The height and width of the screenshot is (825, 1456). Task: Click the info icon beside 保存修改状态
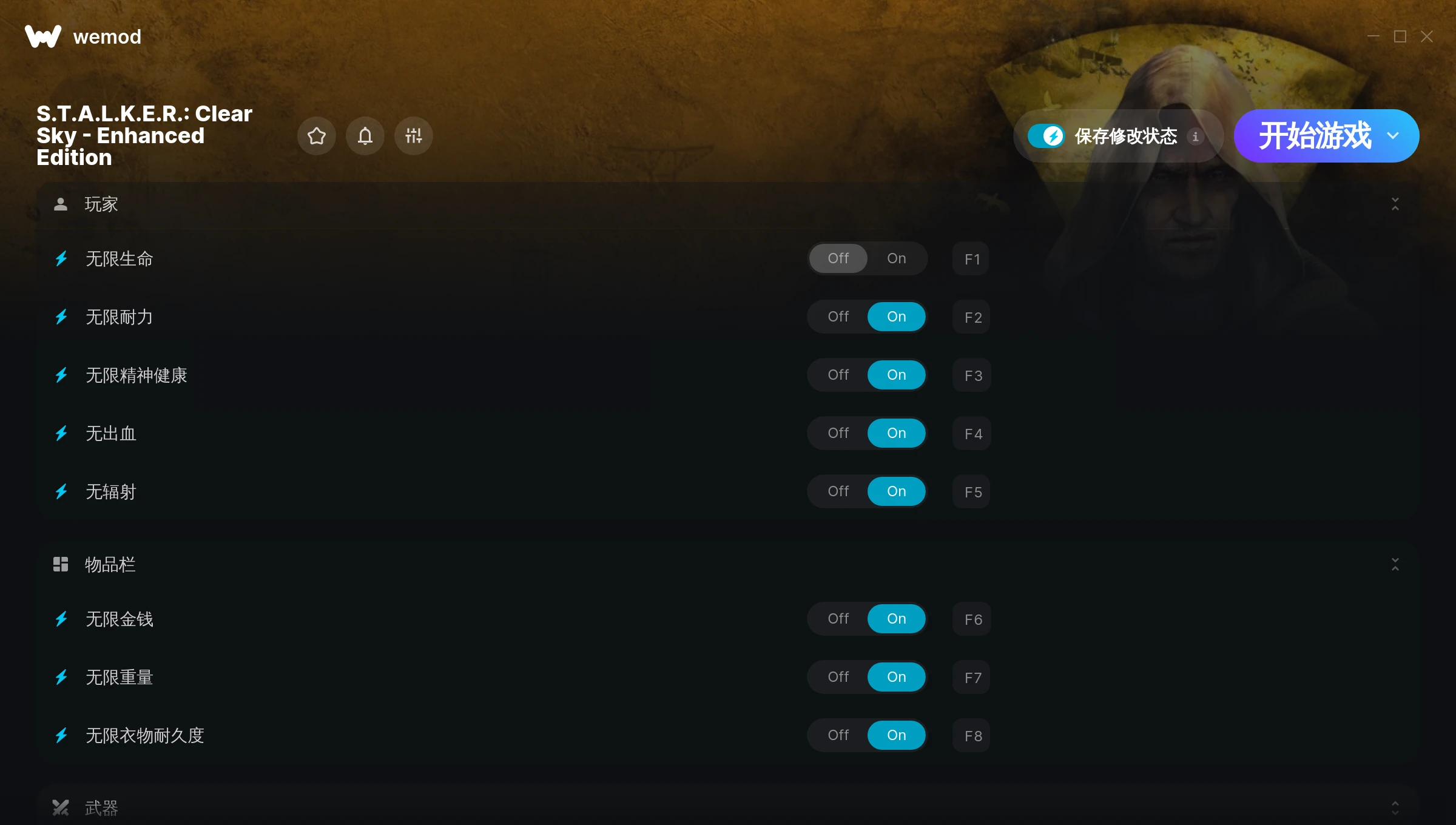tap(1196, 136)
